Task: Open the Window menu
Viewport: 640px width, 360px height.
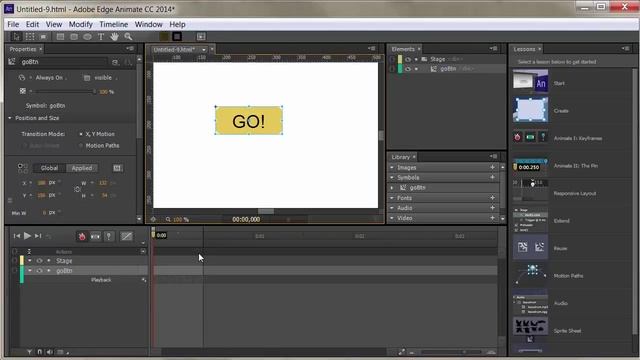Action: tap(149, 24)
